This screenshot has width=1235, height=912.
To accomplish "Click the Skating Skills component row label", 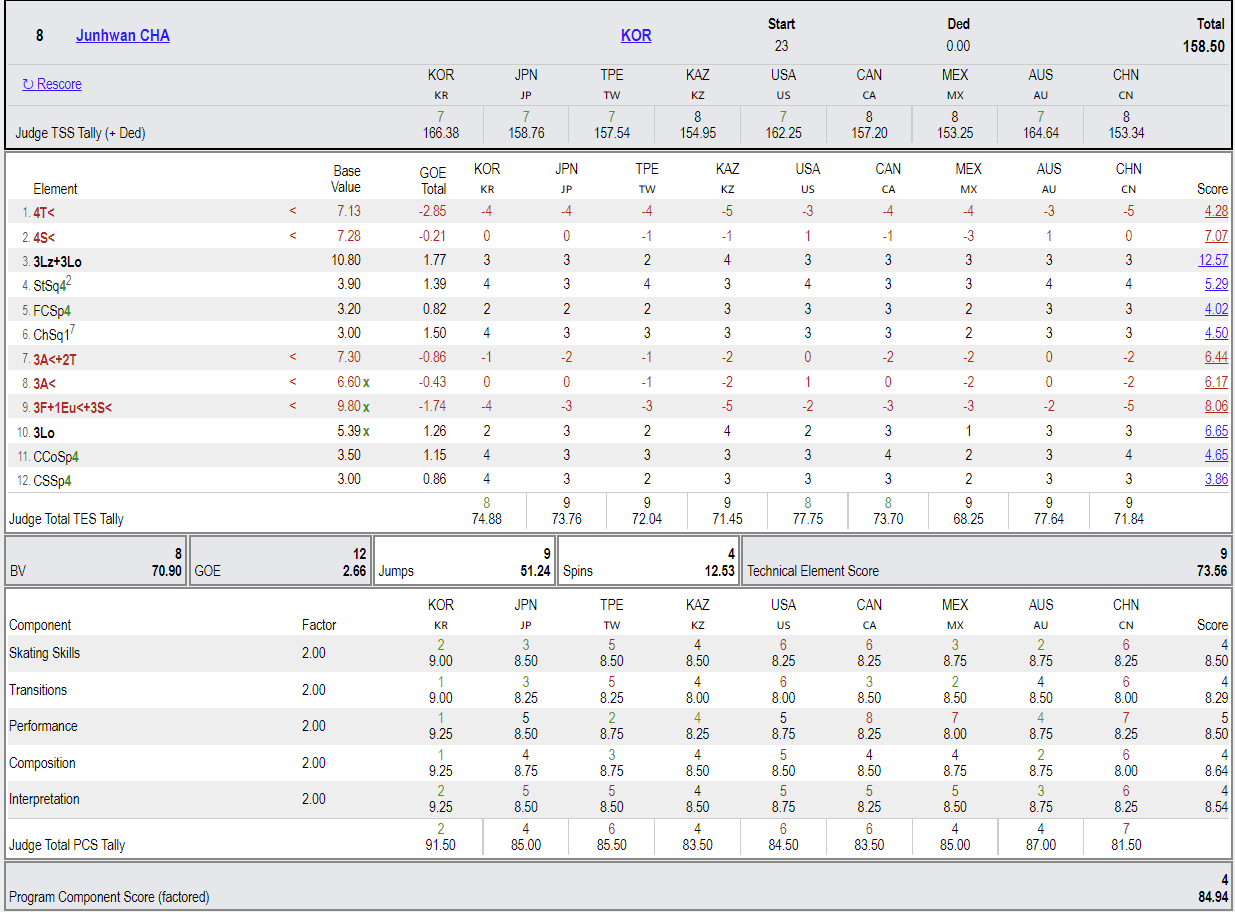I will 44,653.
